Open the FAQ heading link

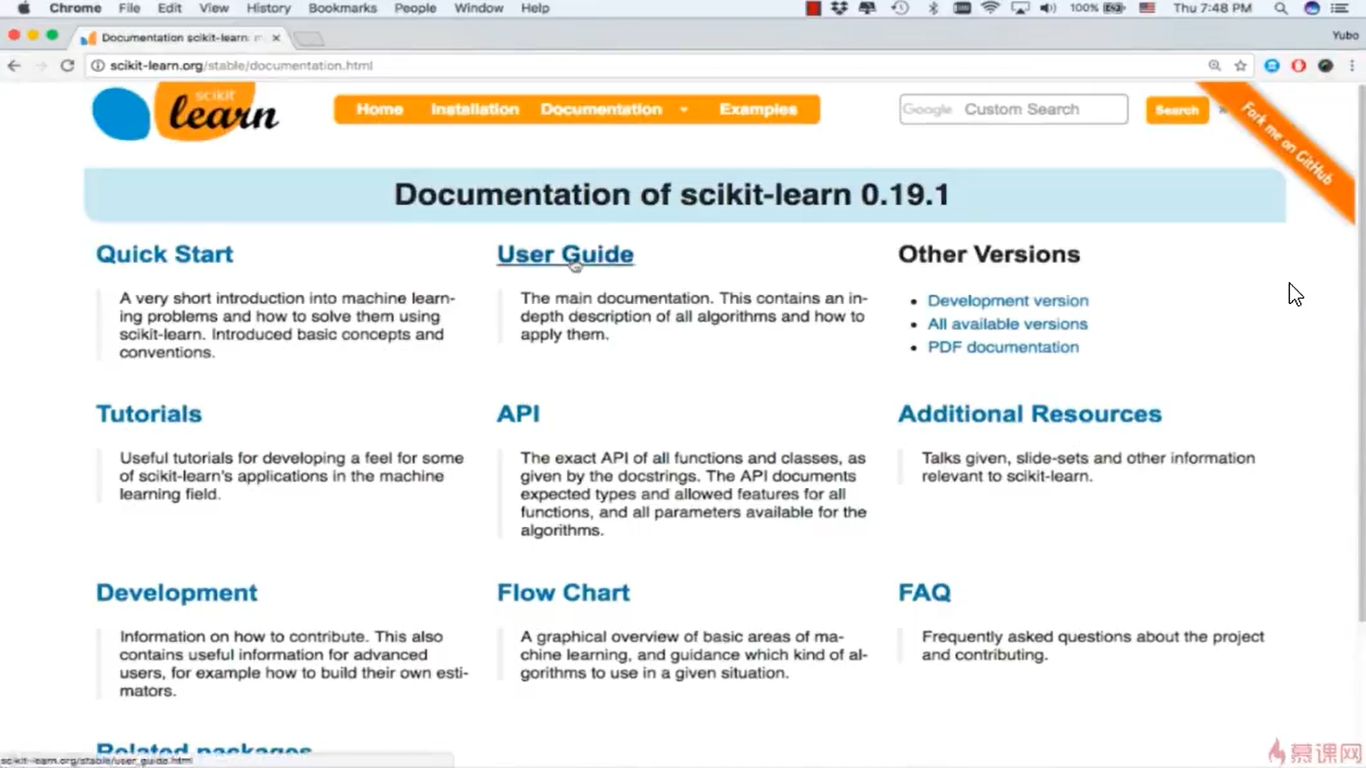pyautogui.click(x=924, y=593)
